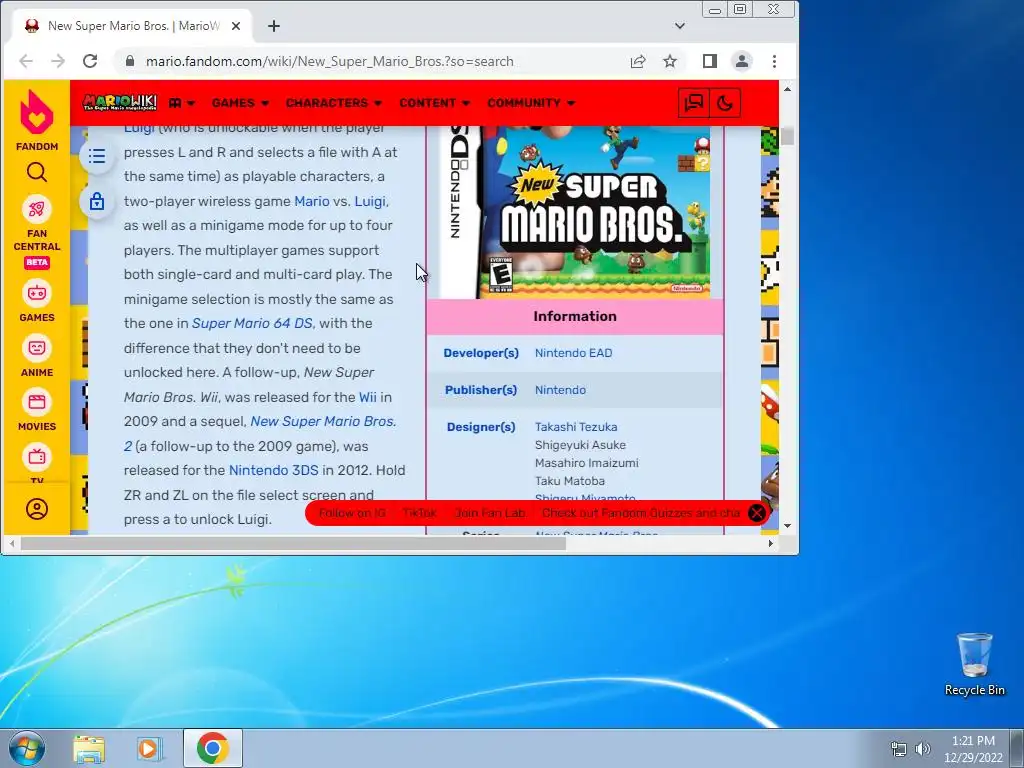Open the TV section icon in sidebar
1024x768 pixels.
[x=37, y=457]
